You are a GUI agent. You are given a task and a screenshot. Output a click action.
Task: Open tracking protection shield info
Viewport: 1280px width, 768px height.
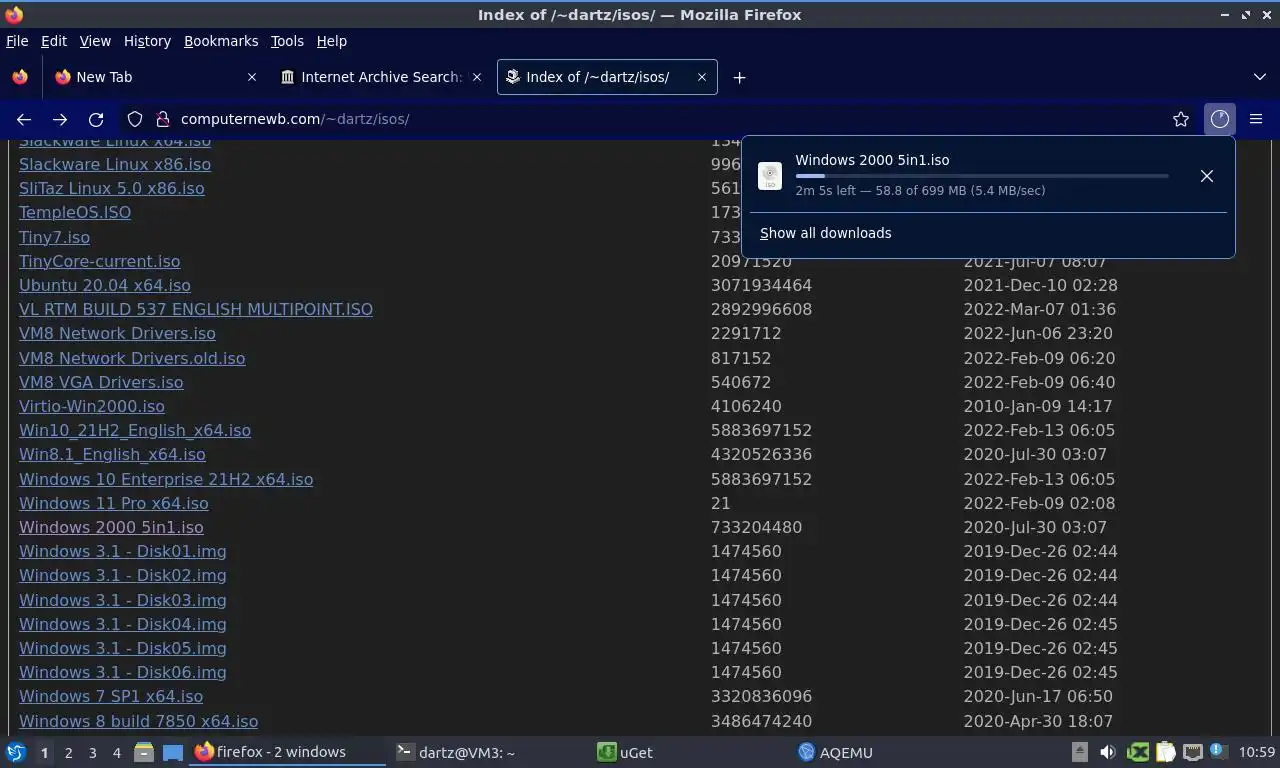135,119
